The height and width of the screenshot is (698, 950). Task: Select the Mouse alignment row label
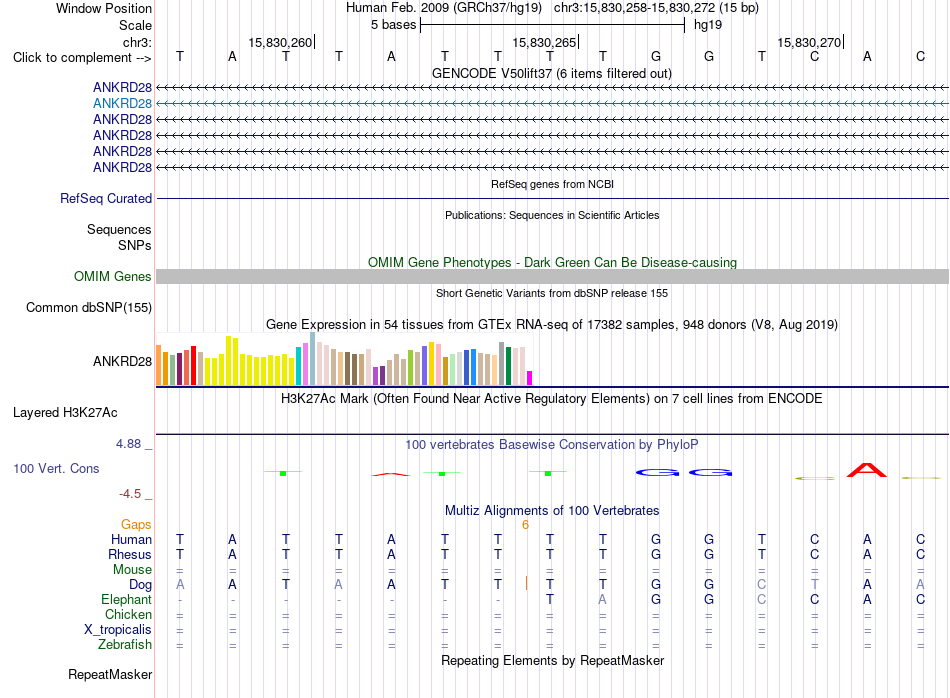tap(132, 570)
